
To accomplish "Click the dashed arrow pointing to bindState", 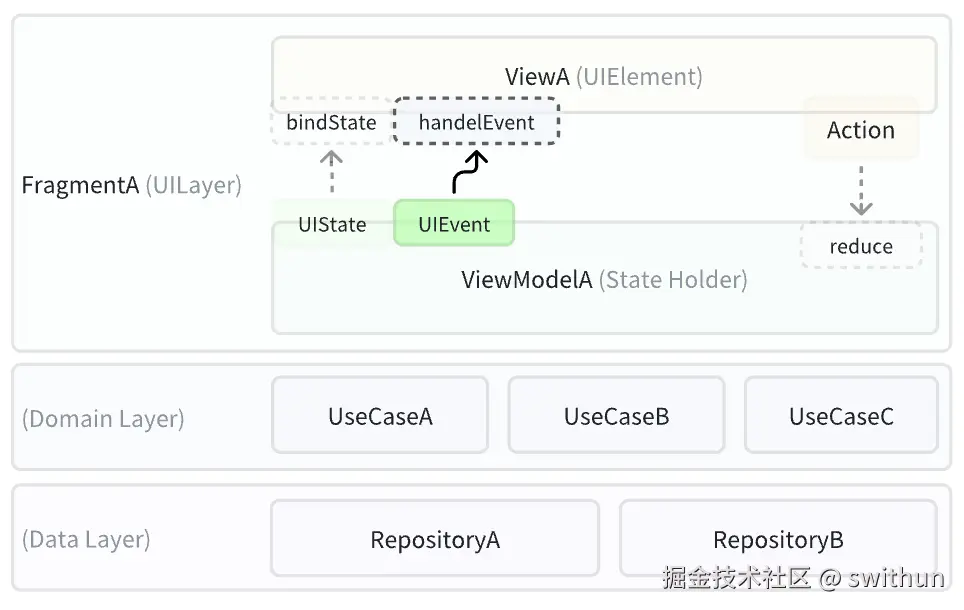I will [332, 171].
